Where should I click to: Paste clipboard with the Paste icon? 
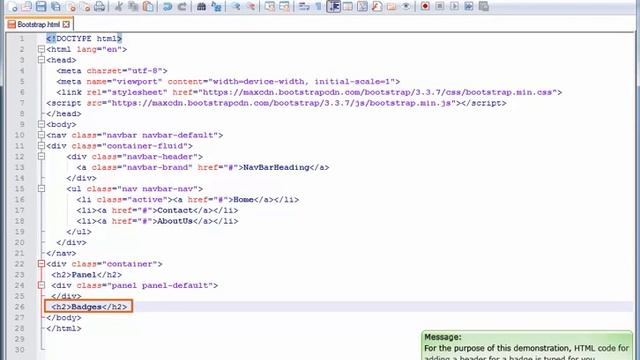148,6
